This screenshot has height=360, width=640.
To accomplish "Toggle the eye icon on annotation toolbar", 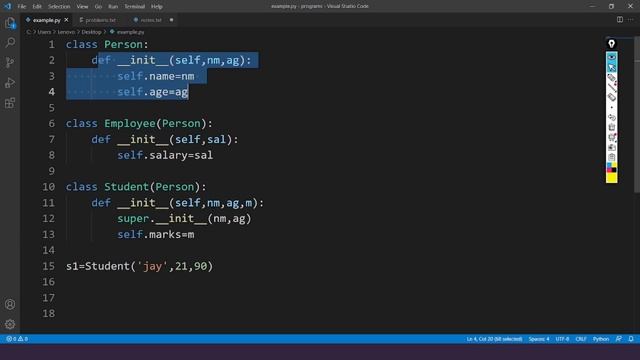I will (x=611, y=57).
